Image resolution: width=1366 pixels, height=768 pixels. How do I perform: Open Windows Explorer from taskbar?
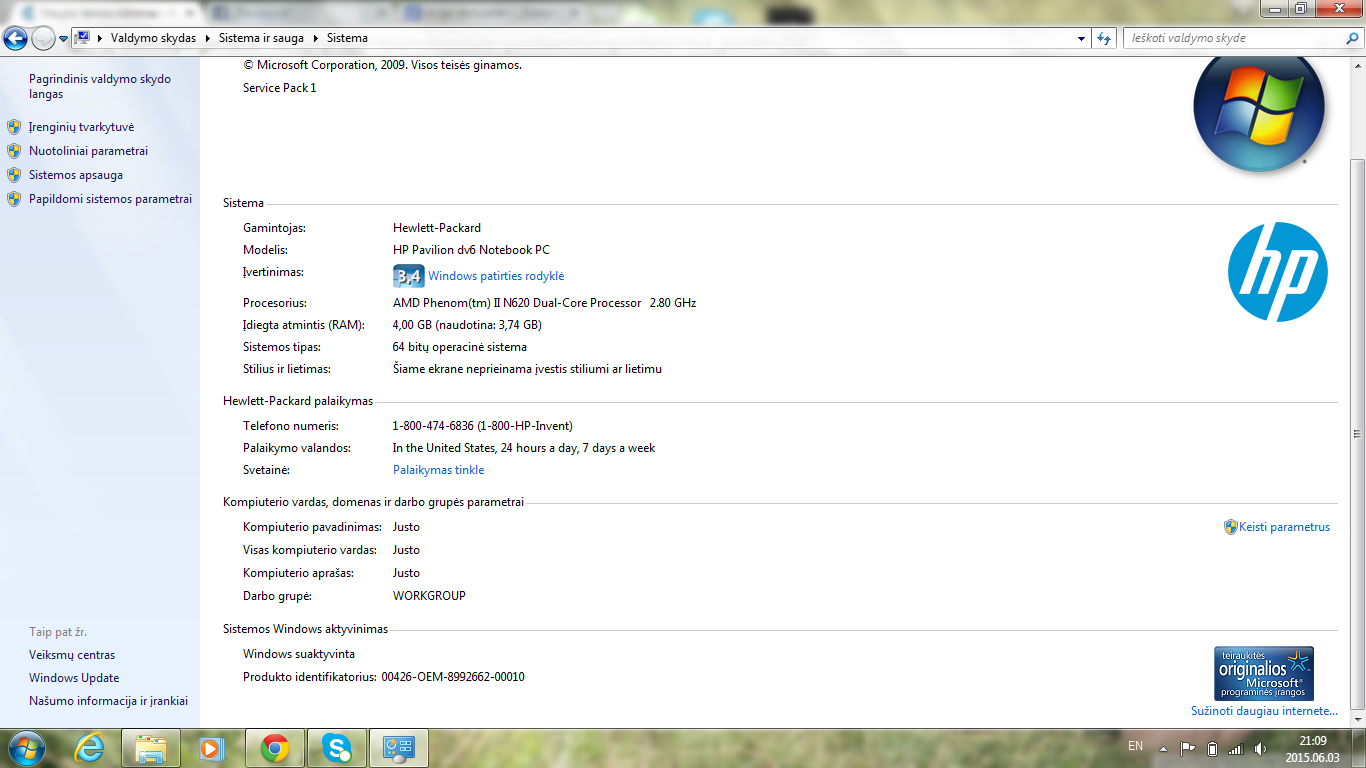coord(151,748)
